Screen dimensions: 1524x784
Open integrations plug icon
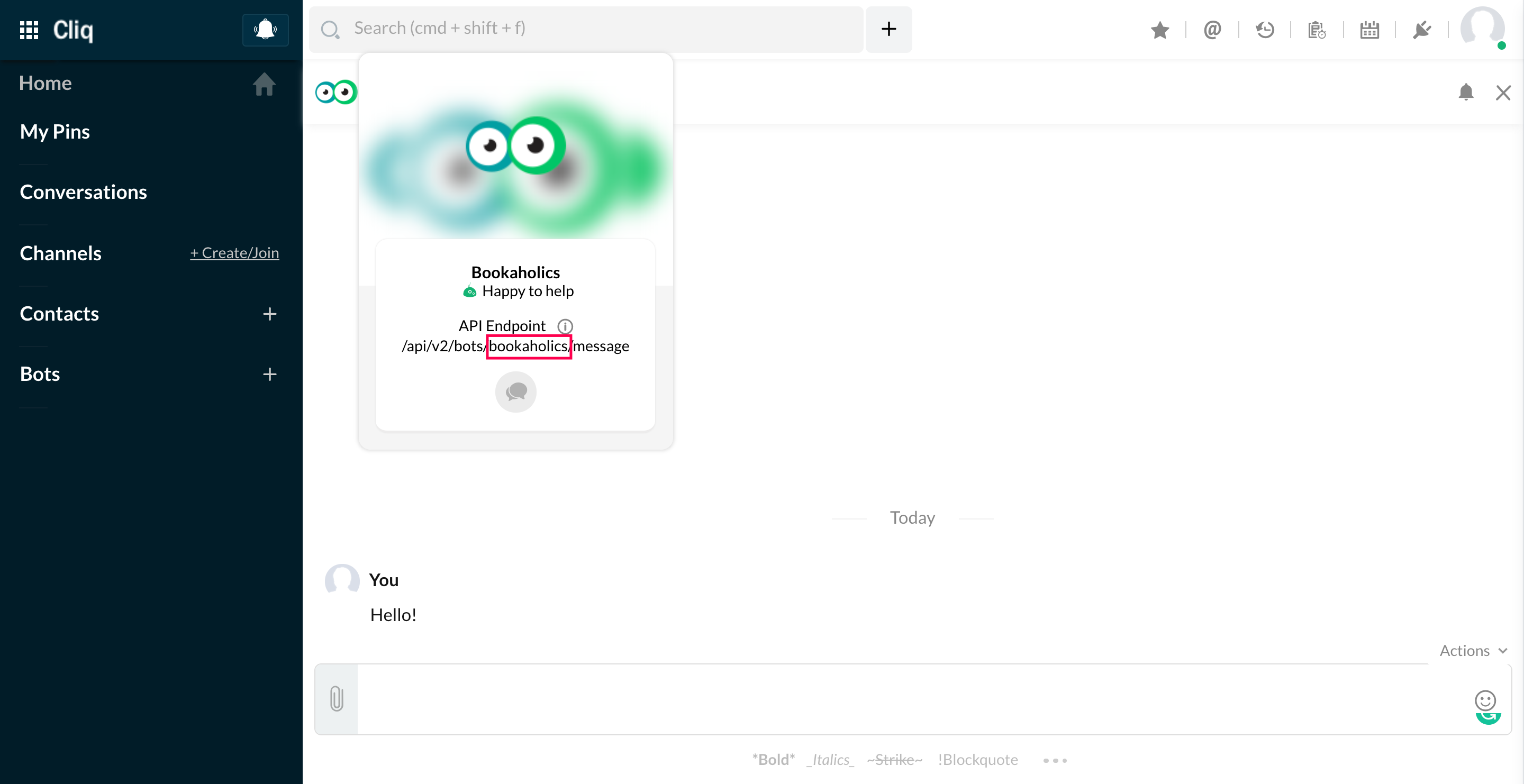(x=1422, y=30)
